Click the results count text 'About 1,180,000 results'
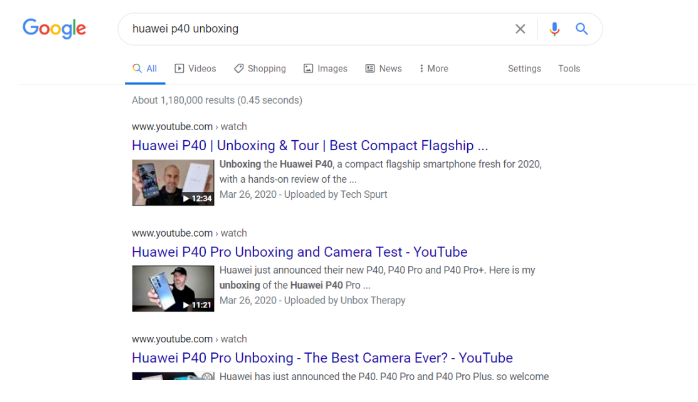The image size is (698, 402). tap(217, 100)
